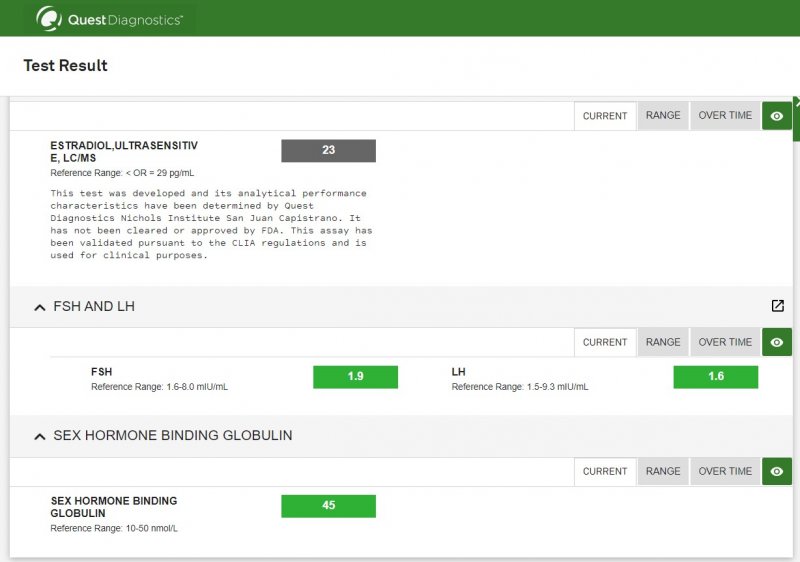
Task: Click SHBG reference range 10-50 nmol/L
Action: coord(114,528)
